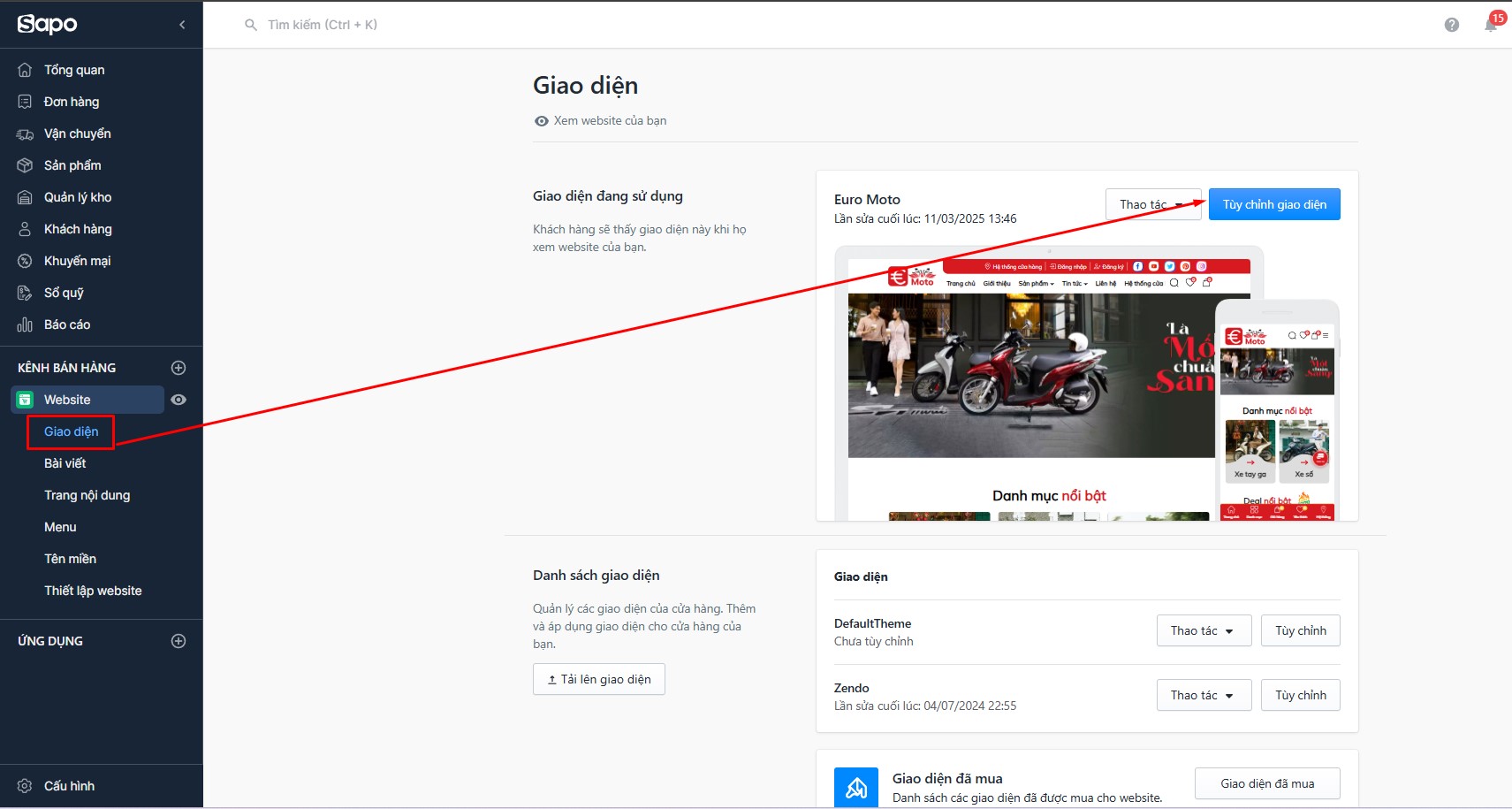Viewport: 1512px width, 809px height.
Task: Click the Euro Moto theme name
Action: 867,200
